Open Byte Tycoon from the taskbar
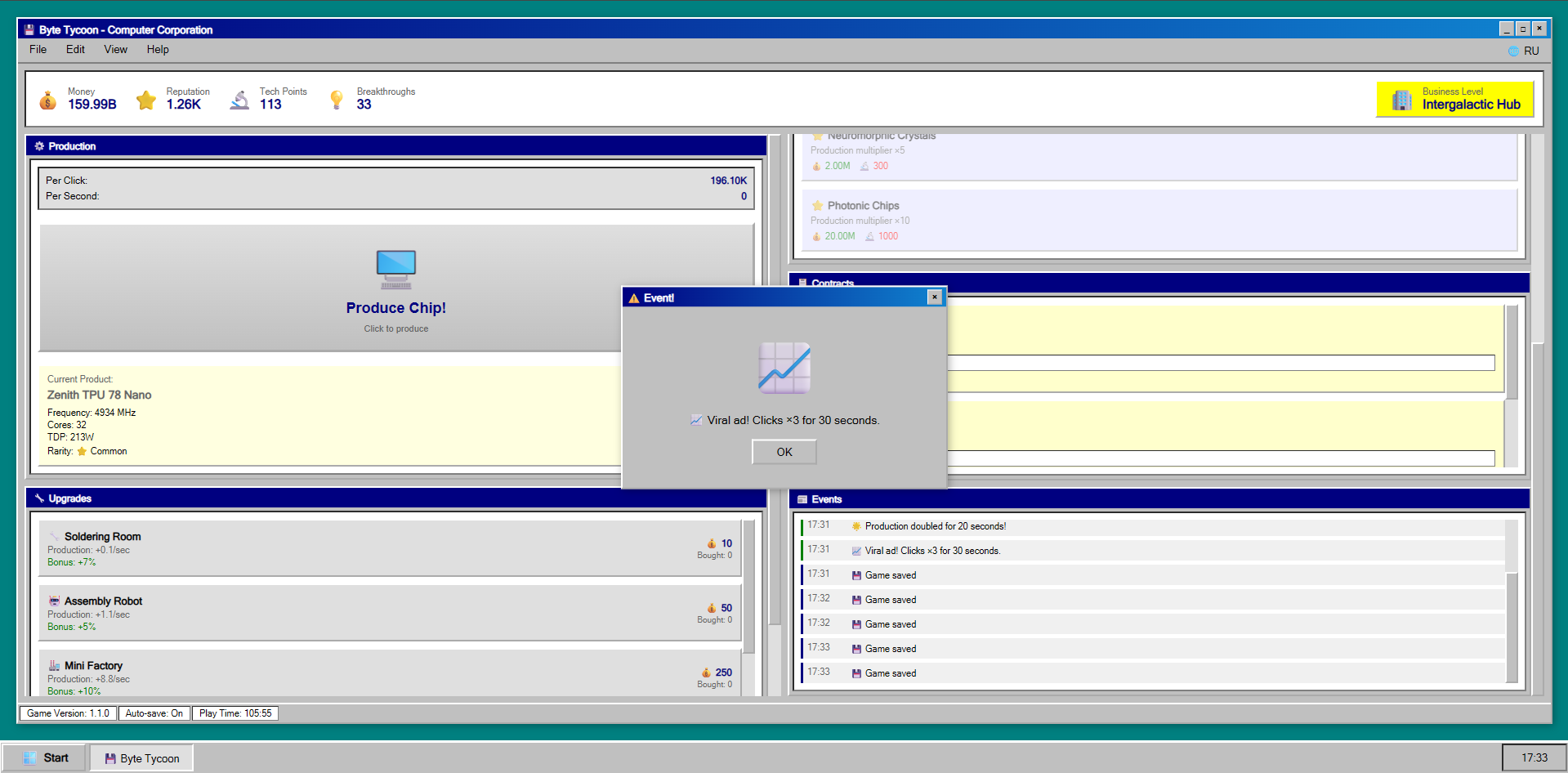 point(141,757)
